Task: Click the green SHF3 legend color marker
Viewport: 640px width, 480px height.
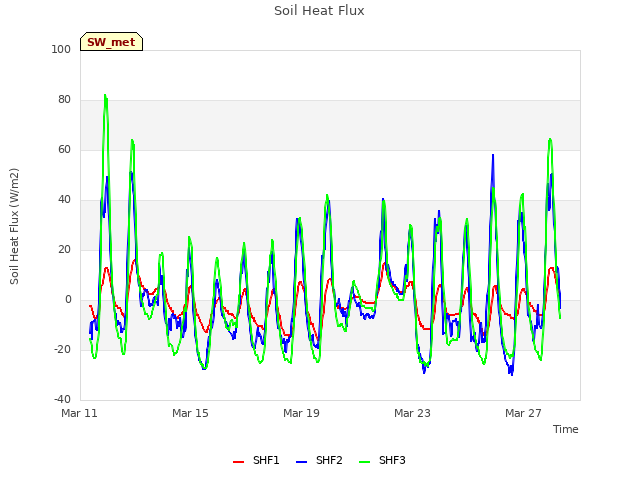Action: pyautogui.click(x=364, y=462)
